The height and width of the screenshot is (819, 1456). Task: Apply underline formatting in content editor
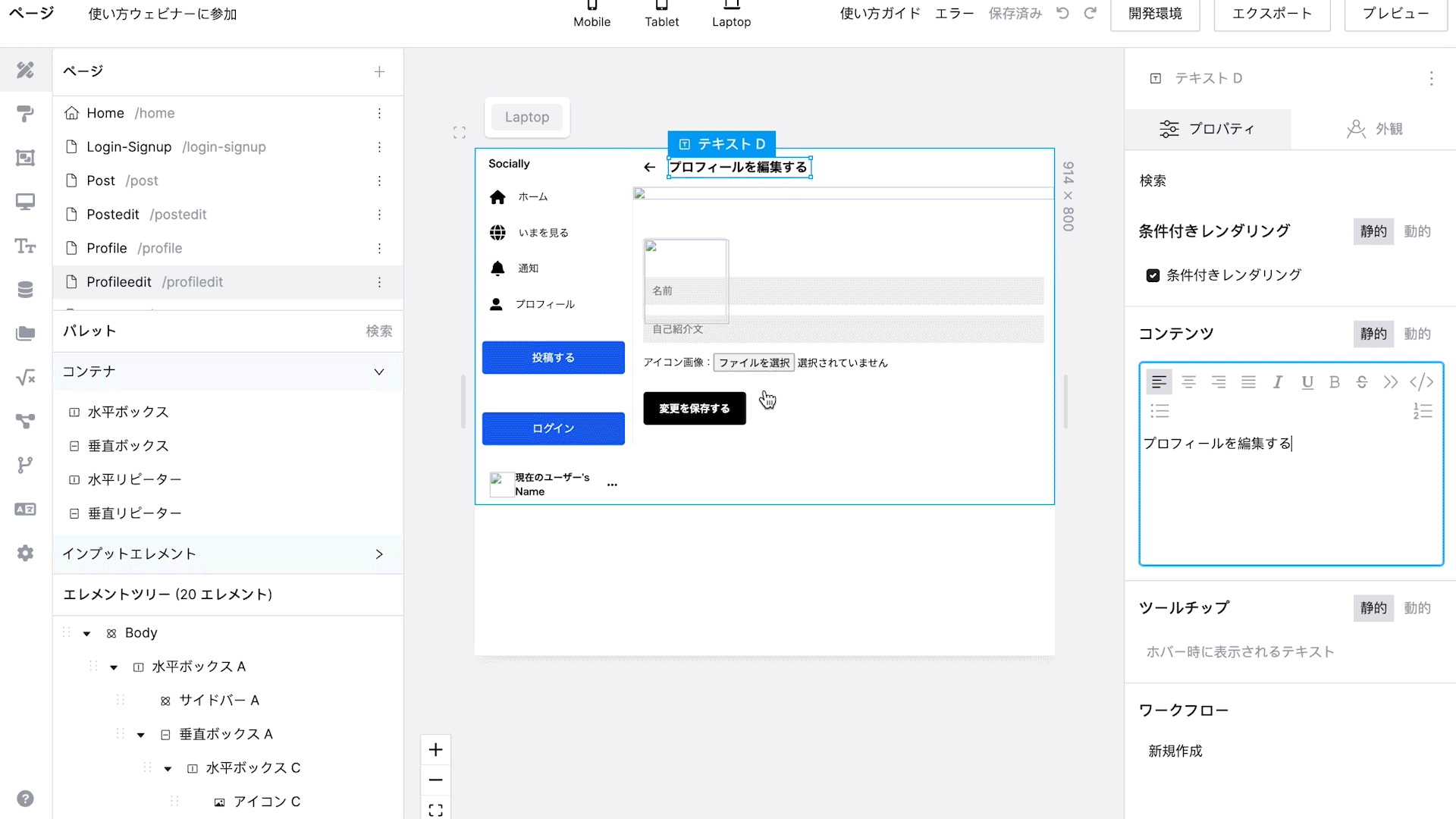(1307, 382)
